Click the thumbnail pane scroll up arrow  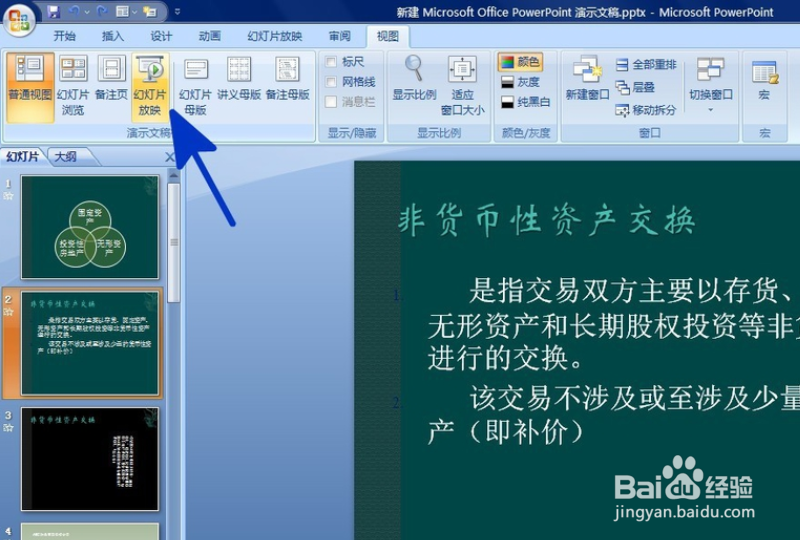point(173,176)
